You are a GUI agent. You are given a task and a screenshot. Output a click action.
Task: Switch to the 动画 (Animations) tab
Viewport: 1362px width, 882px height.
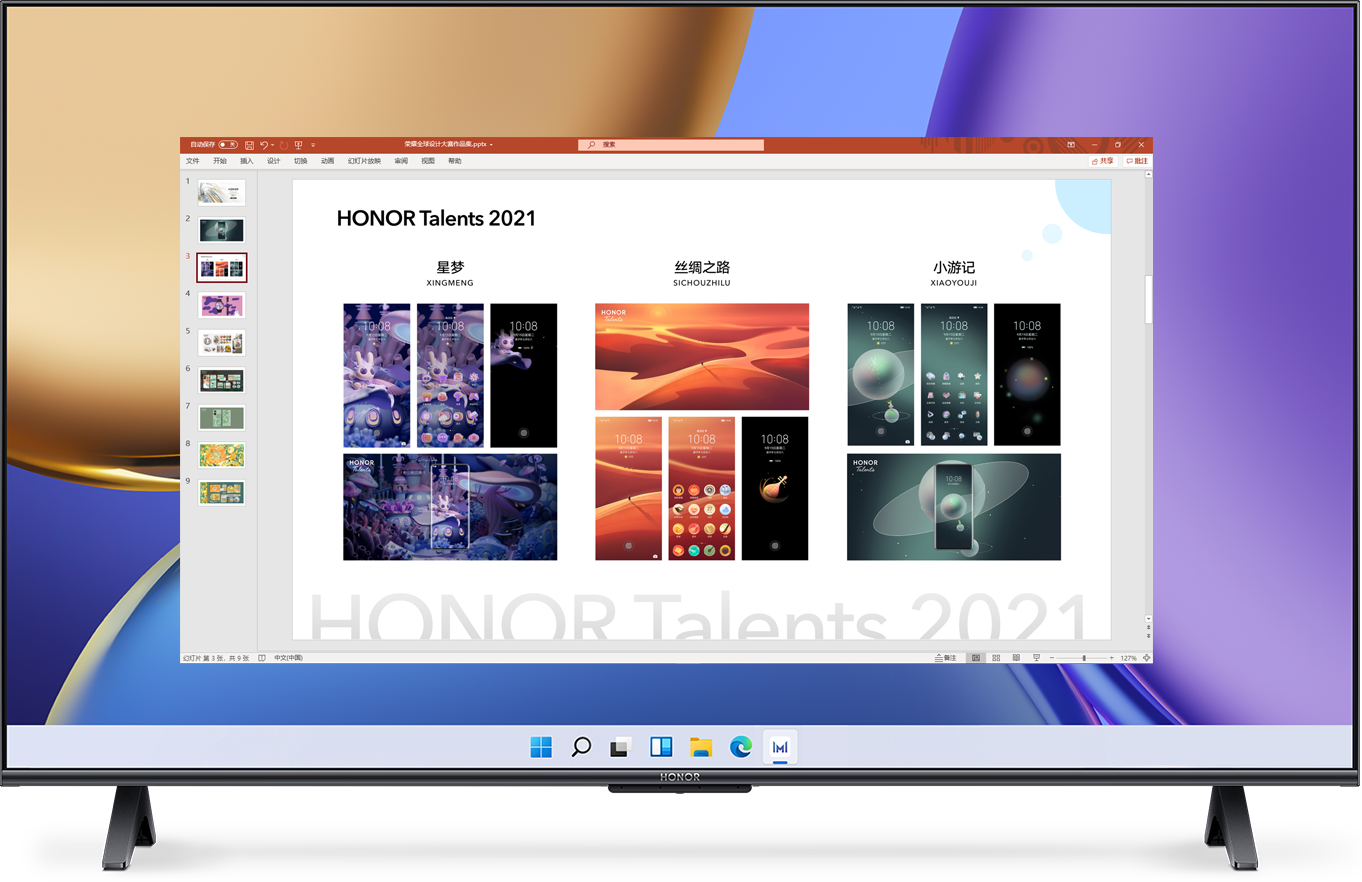[328, 161]
